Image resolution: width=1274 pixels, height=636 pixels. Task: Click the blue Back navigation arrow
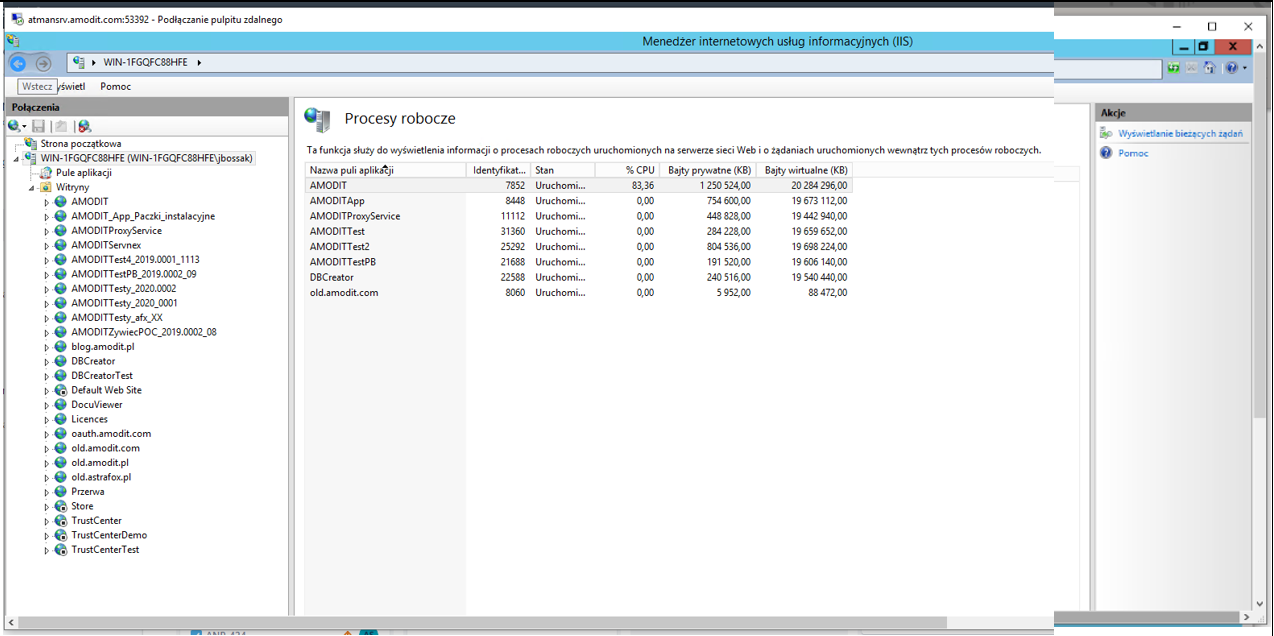[17, 63]
